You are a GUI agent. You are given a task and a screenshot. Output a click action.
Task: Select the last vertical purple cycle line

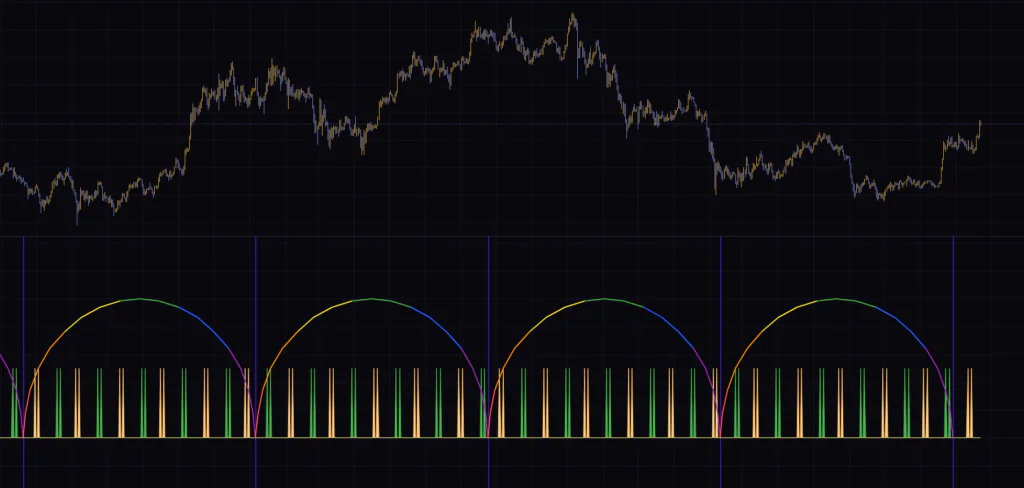(953, 362)
